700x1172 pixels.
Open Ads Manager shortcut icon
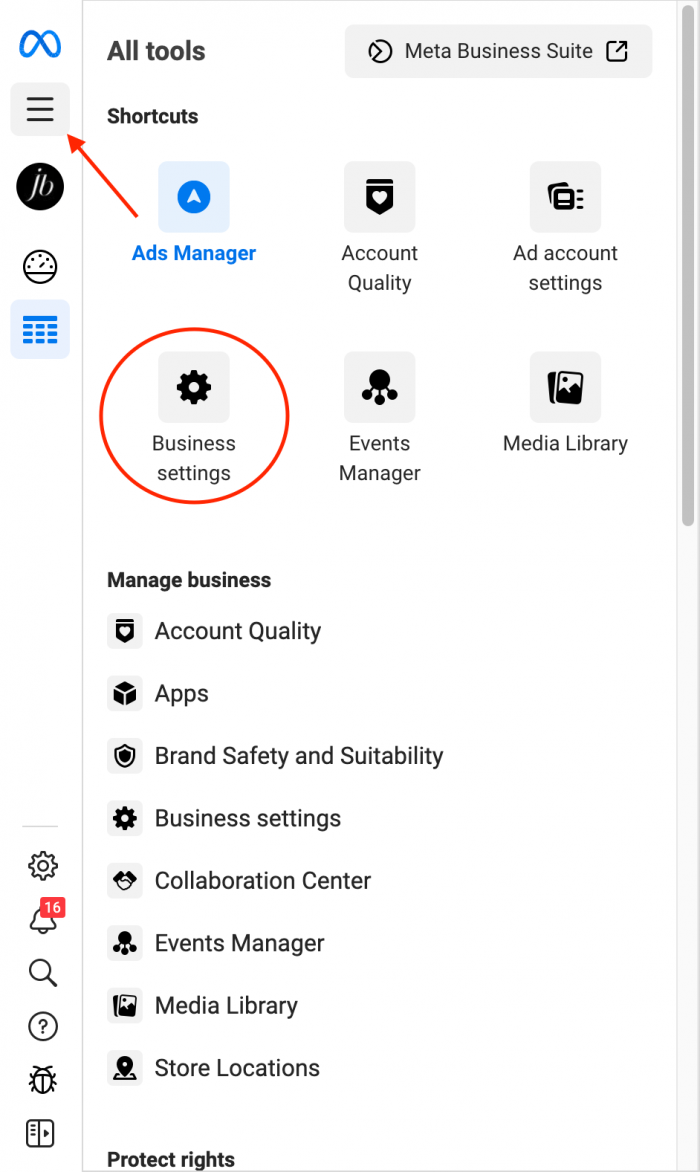click(x=193, y=197)
